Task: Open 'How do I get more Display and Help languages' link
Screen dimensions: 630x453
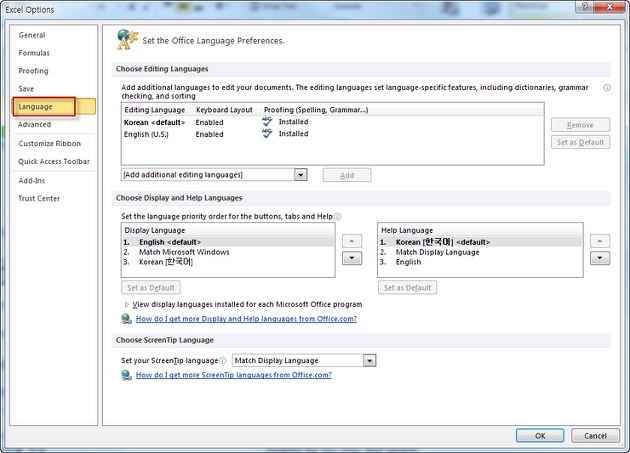Action: [x=246, y=319]
